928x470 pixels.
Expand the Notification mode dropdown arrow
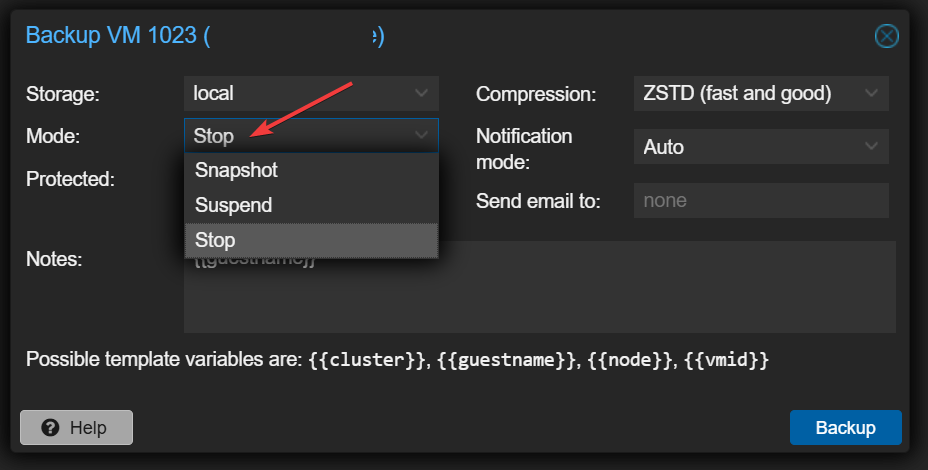(872, 147)
